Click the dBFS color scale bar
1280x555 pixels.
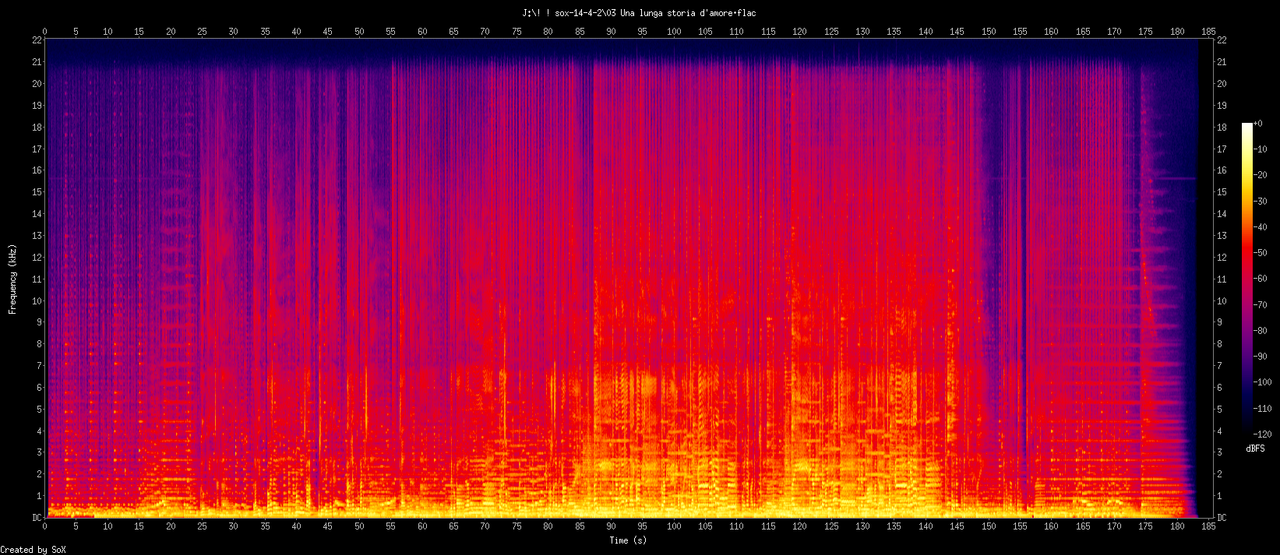pyautogui.click(x=1245, y=279)
